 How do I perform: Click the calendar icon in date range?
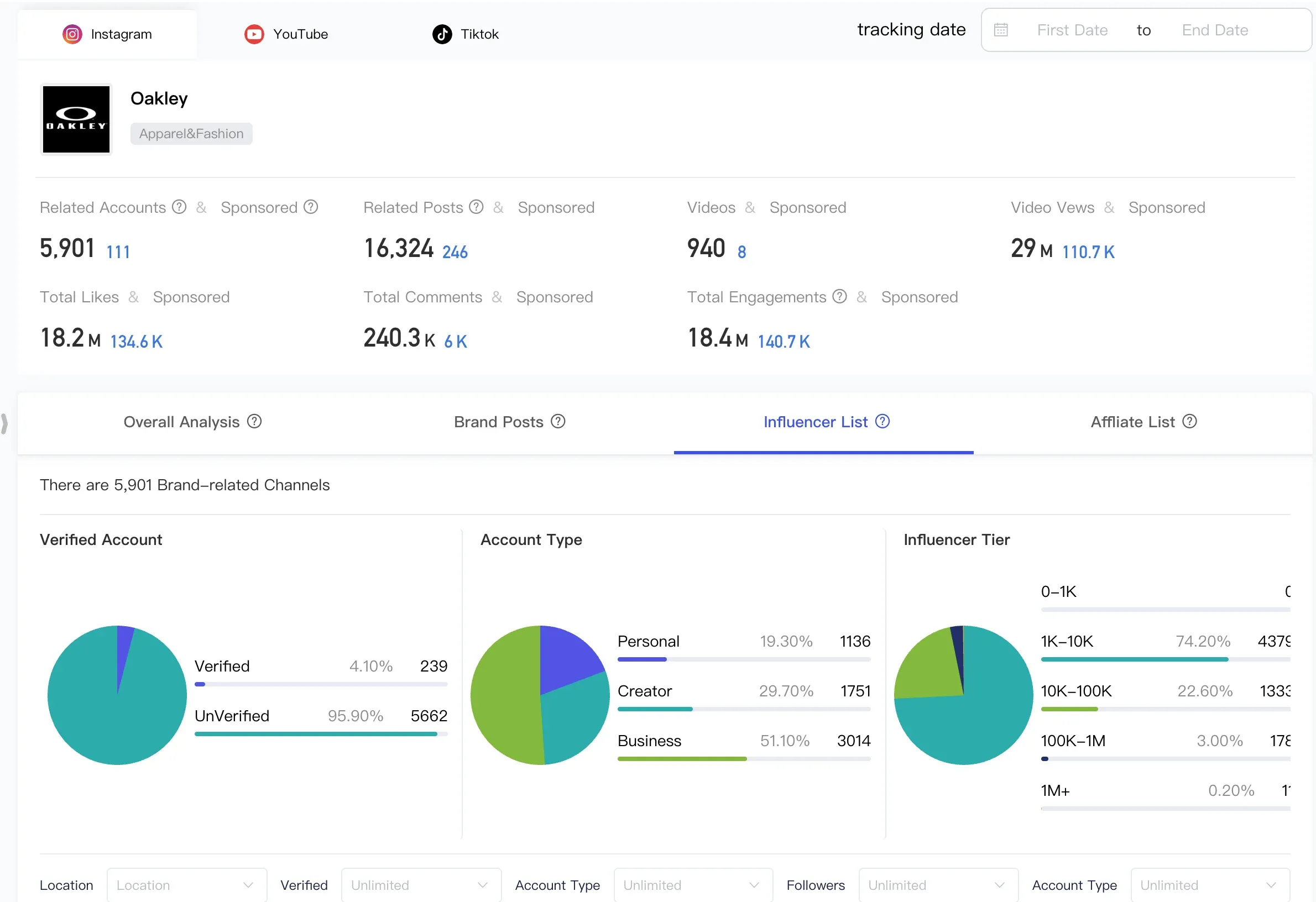(x=1001, y=30)
